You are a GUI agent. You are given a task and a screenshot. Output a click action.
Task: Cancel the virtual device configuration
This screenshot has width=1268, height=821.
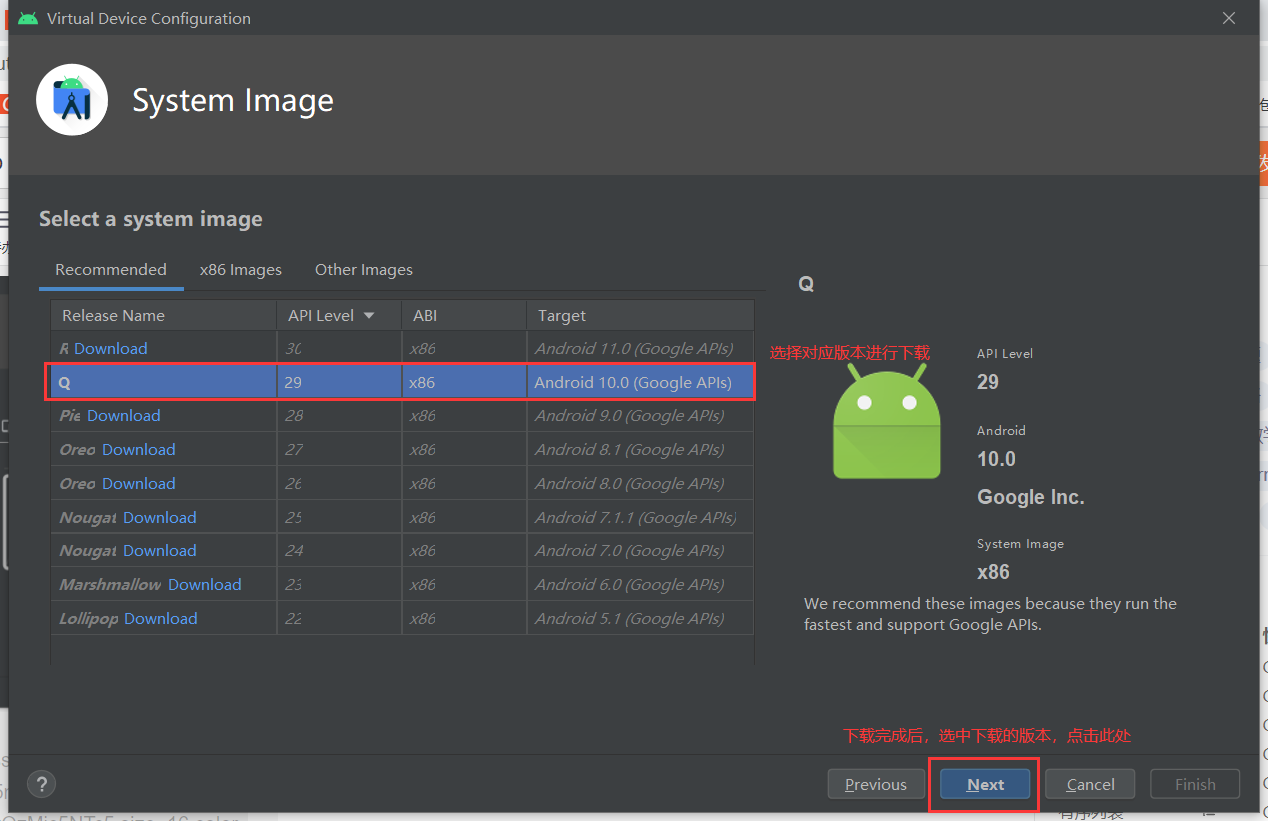pos(1090,784)
